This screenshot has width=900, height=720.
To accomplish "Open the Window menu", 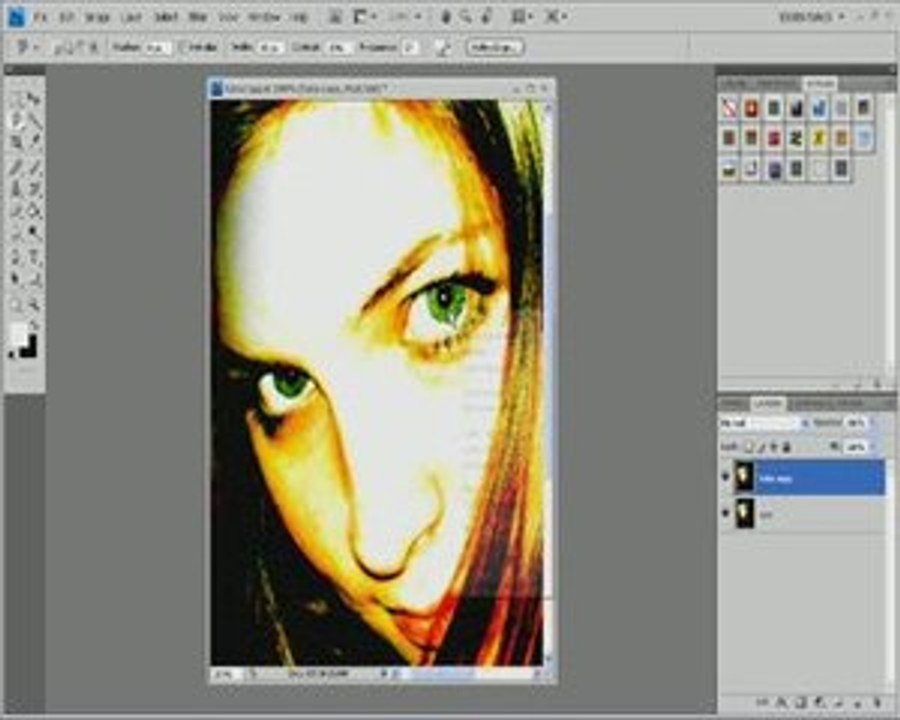I will [264, 17].
